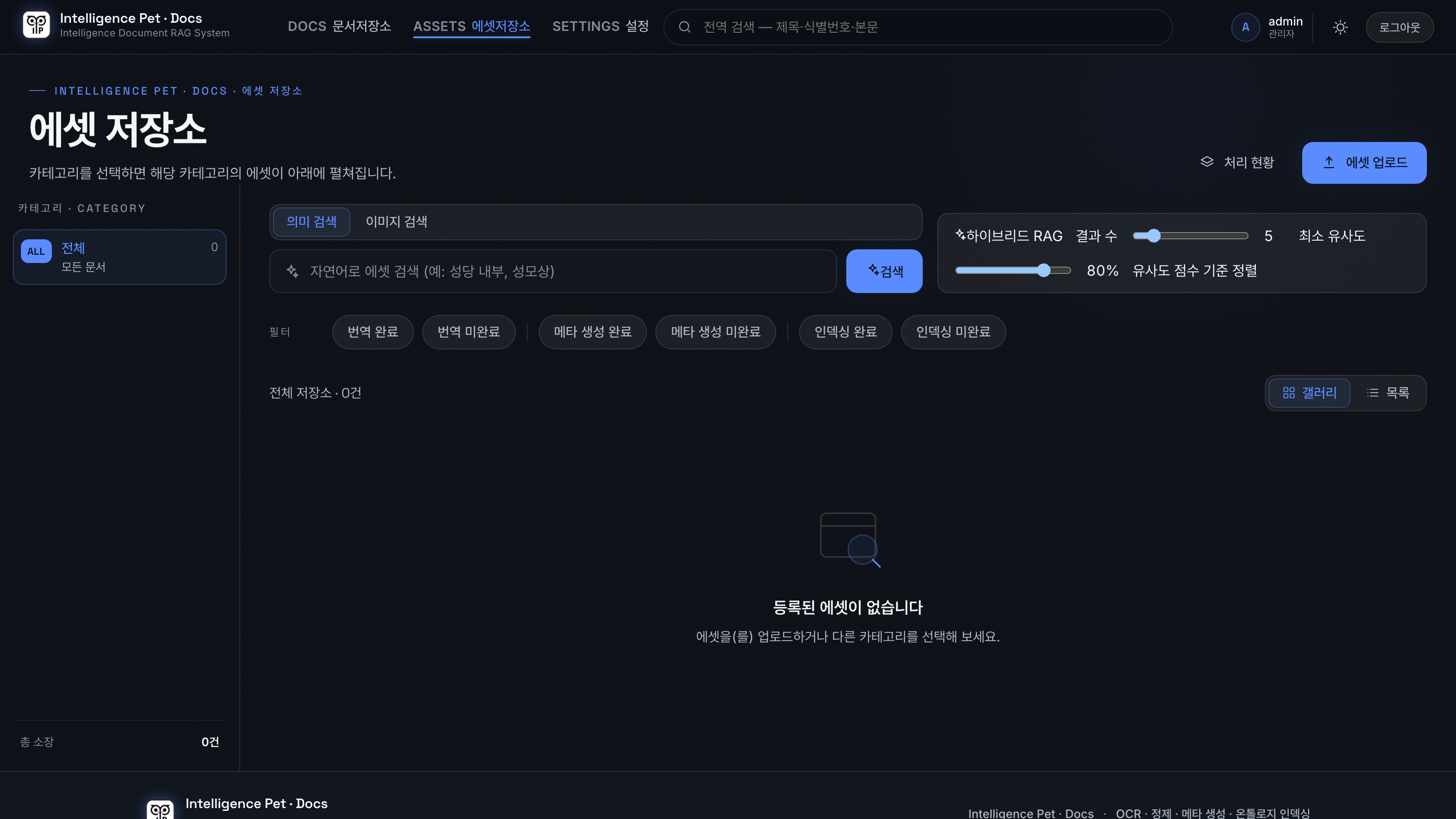The width and height of the screenshot is (1456, 819).
Task: Select the 전체 모든 문서 category
Action: click(x=119, y=257)
